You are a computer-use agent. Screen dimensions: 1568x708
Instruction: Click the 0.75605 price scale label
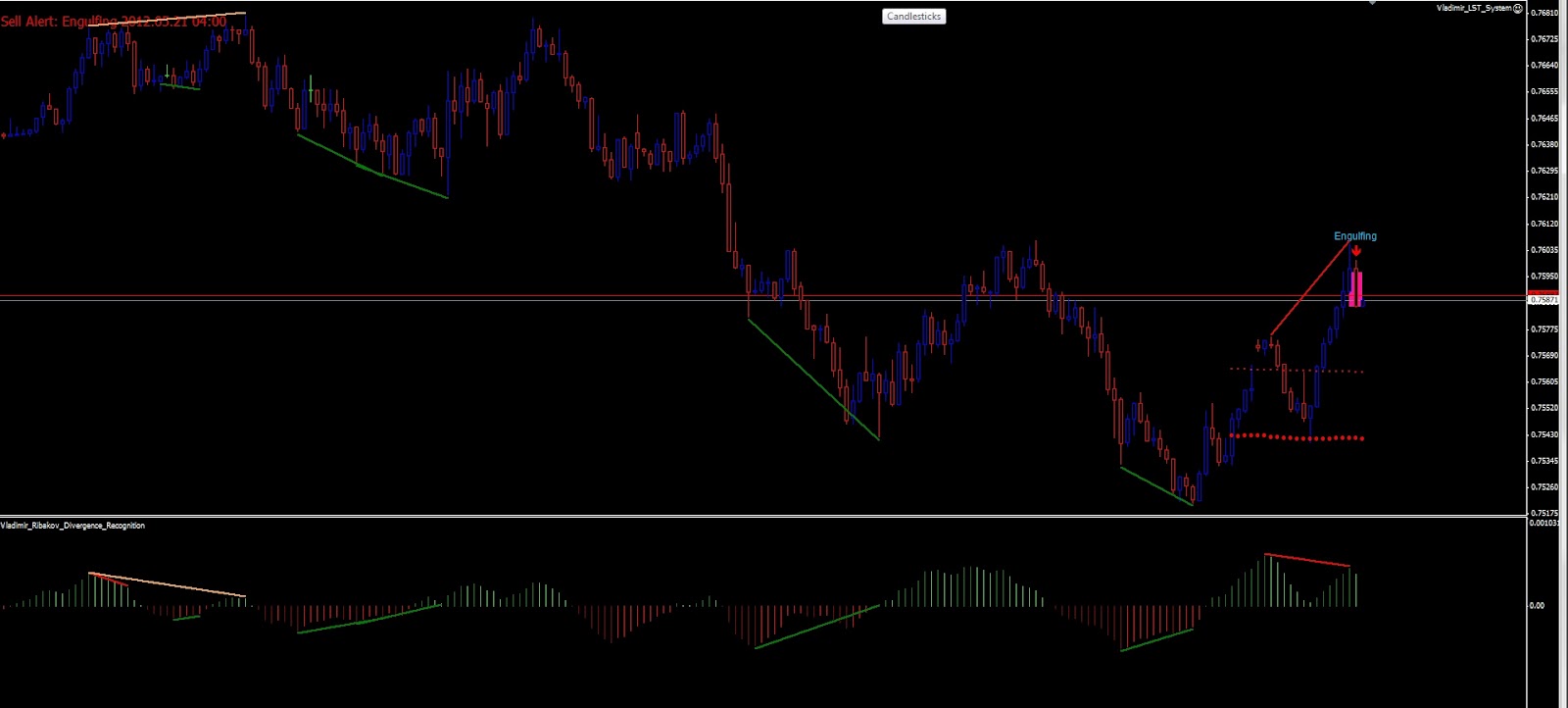[1544, 381]
